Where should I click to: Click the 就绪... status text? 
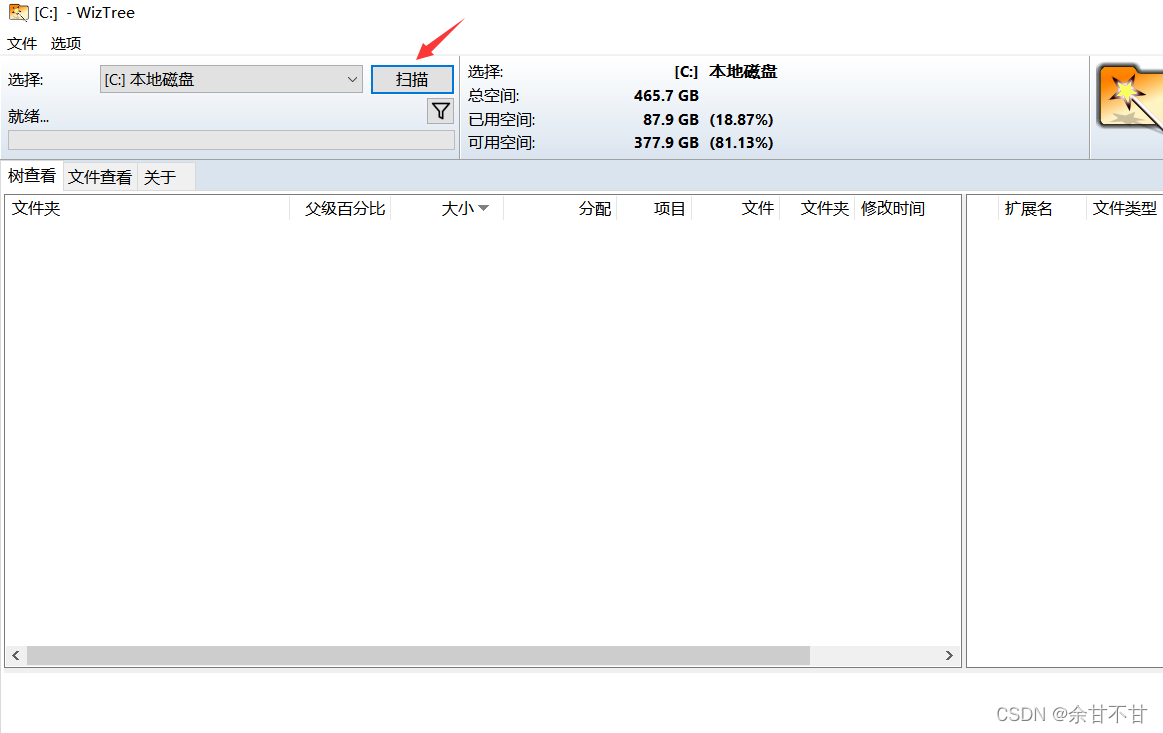tap(28, 116)
